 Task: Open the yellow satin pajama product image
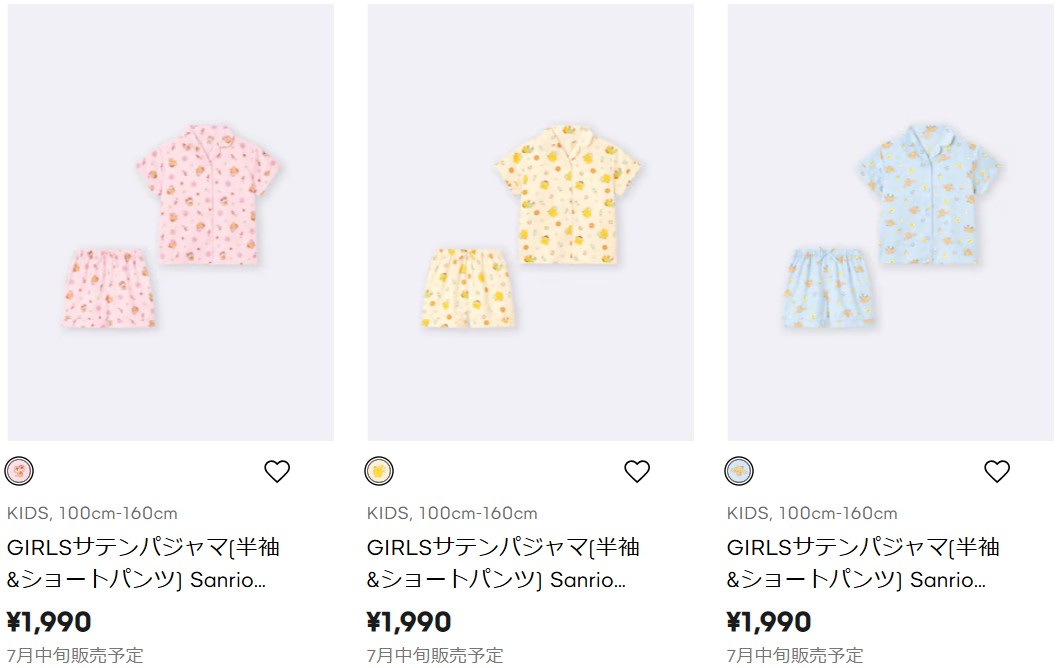pyautogui.click(x=530, y=223)
